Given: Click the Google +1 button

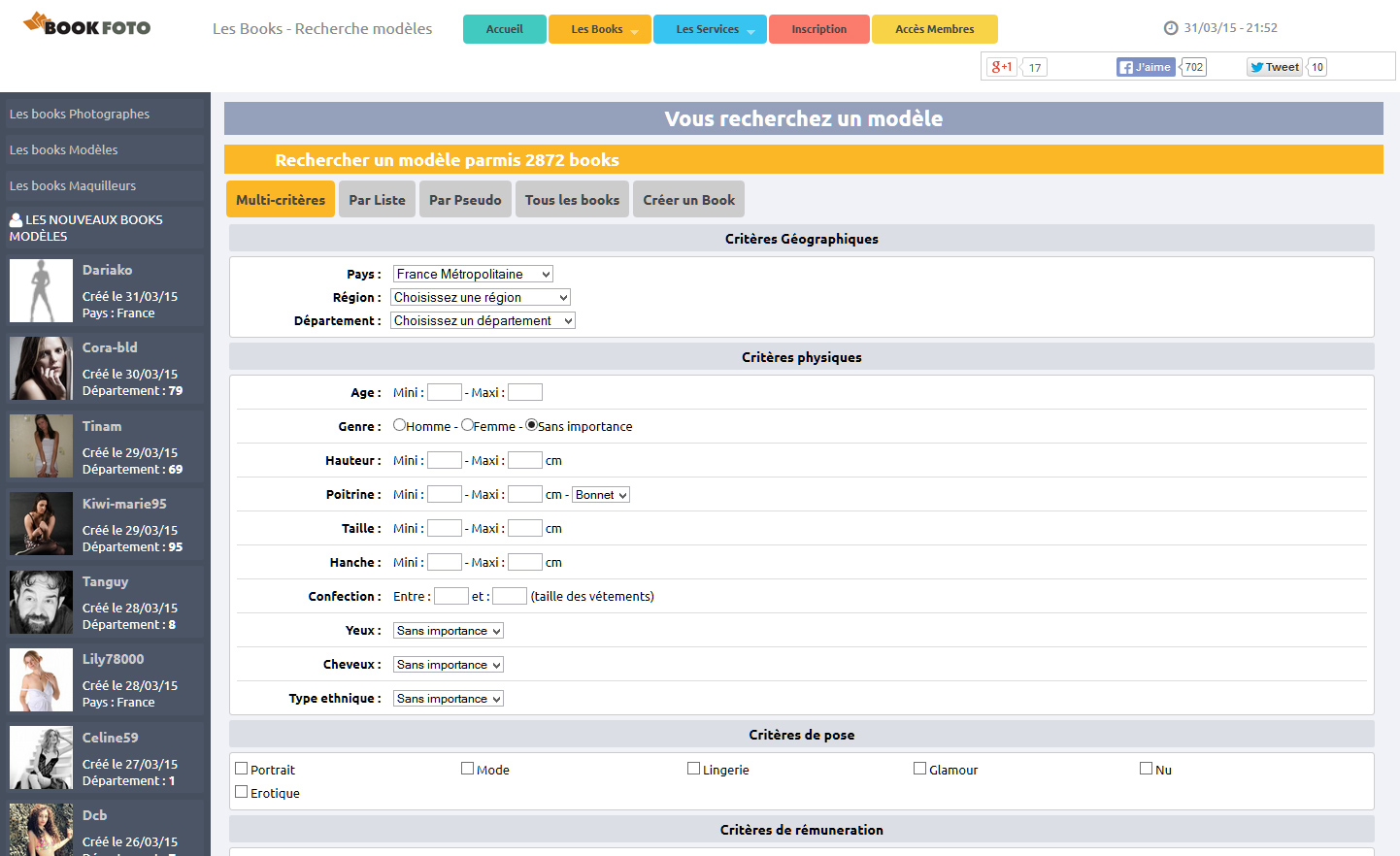Looking at the screenshot, I should [x=1001, y=67].
